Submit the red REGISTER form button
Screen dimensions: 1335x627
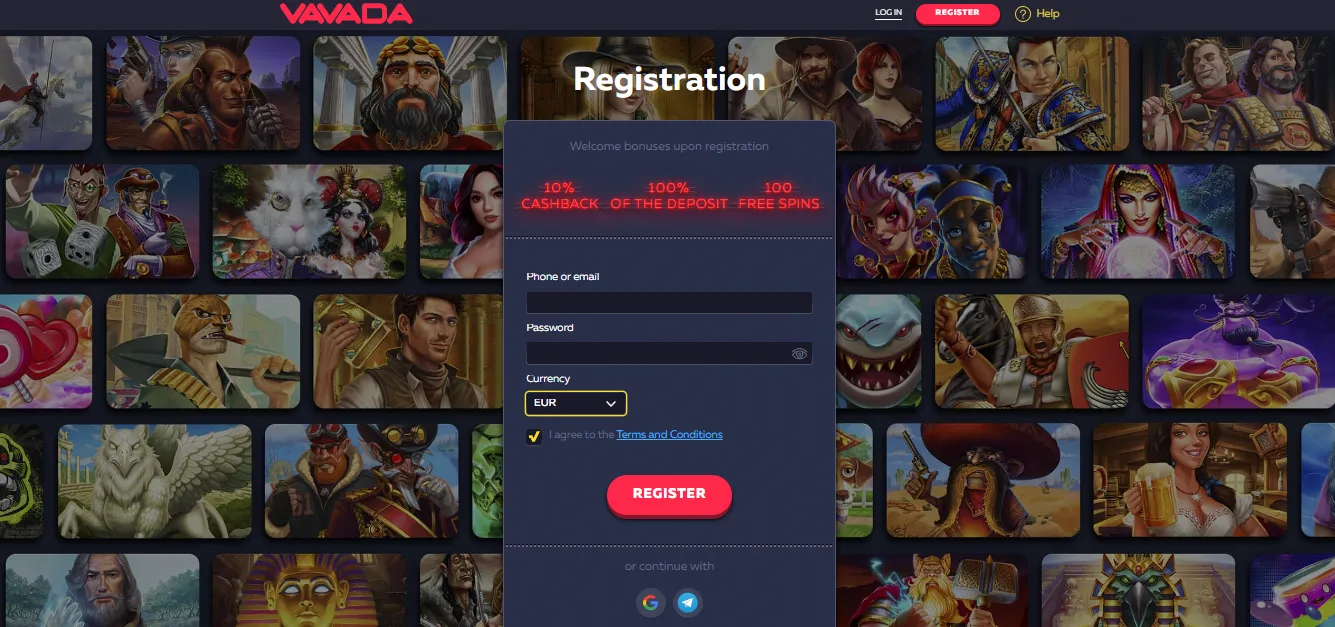point(669,494)
